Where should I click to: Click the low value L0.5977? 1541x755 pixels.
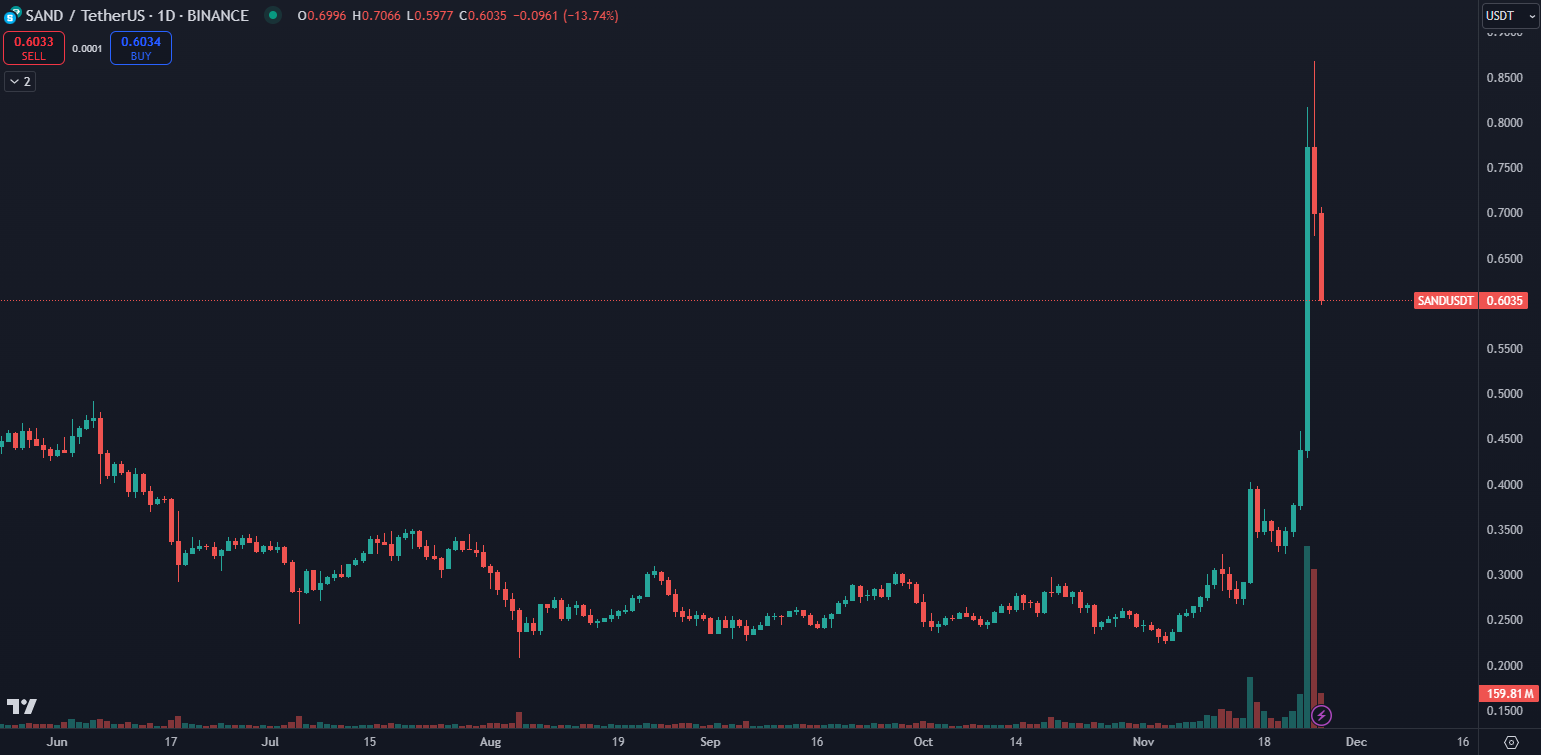coord(428,16)
